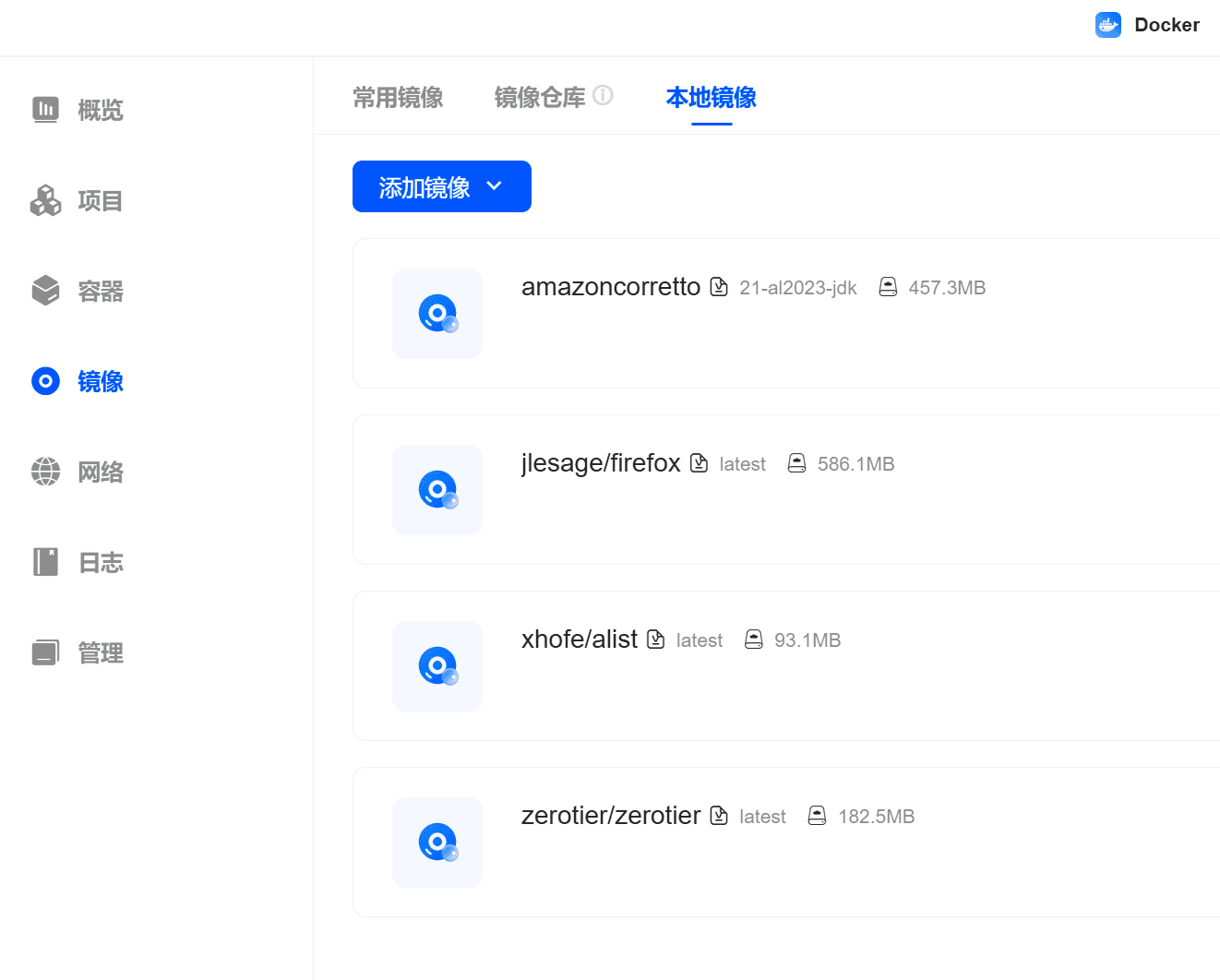Select the 项目 projects icon in sidebar
The image size is (1220, 980).
pyautogui.click(x=45, y=199)
